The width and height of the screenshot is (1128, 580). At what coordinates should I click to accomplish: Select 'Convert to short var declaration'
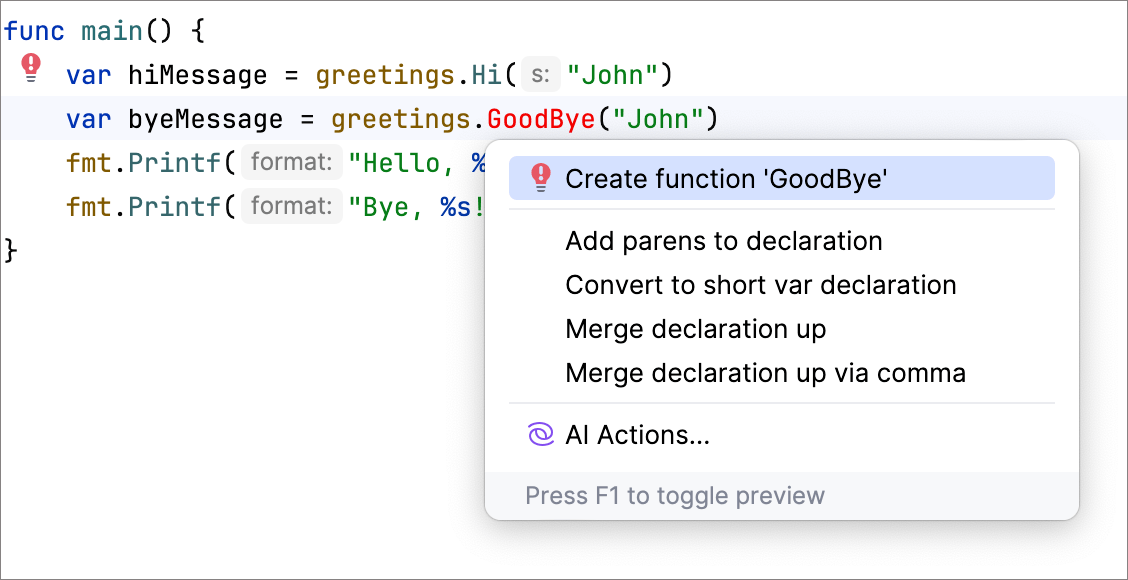click(761, 285)
